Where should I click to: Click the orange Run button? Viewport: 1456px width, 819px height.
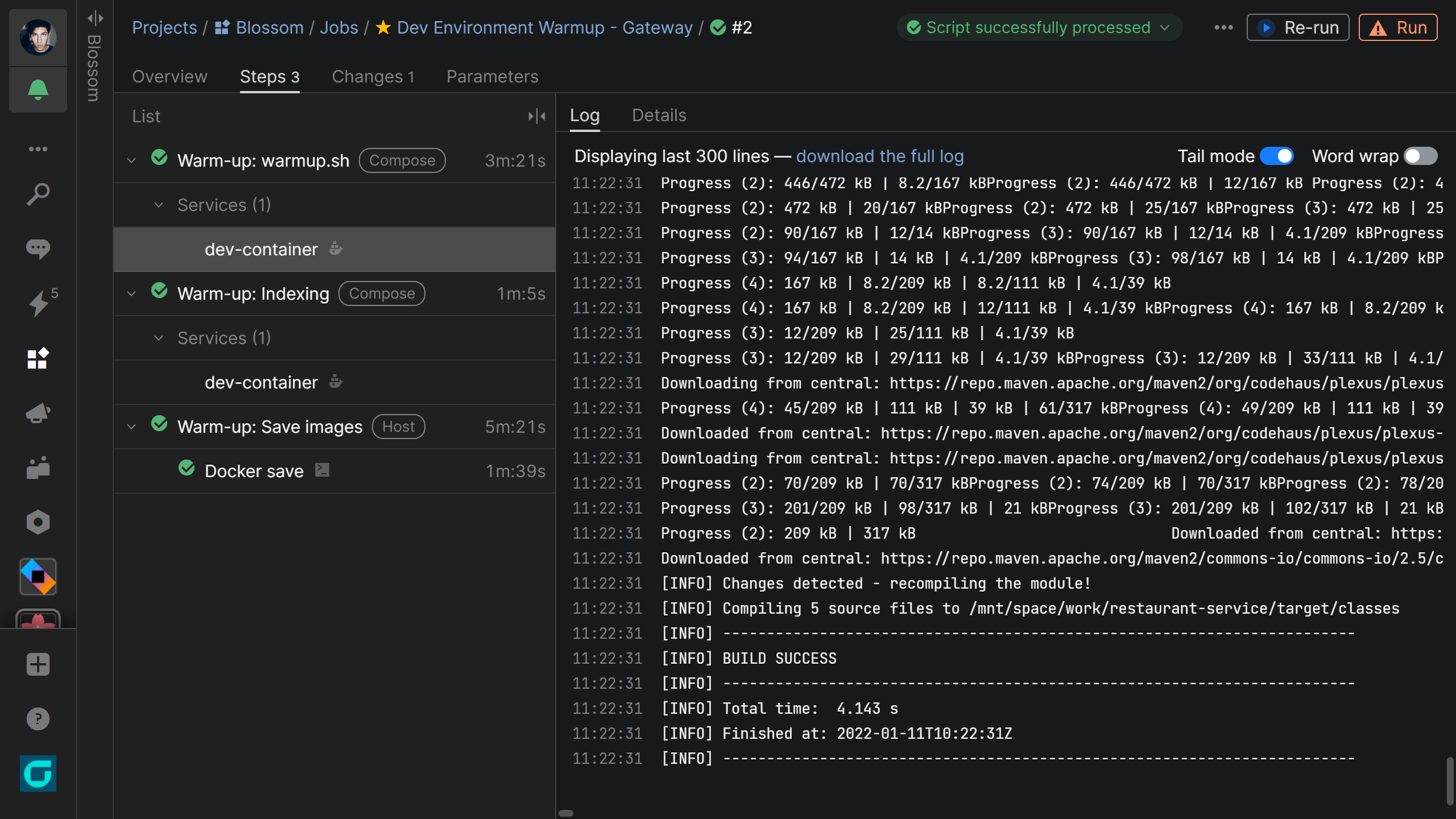point(1398,27)
